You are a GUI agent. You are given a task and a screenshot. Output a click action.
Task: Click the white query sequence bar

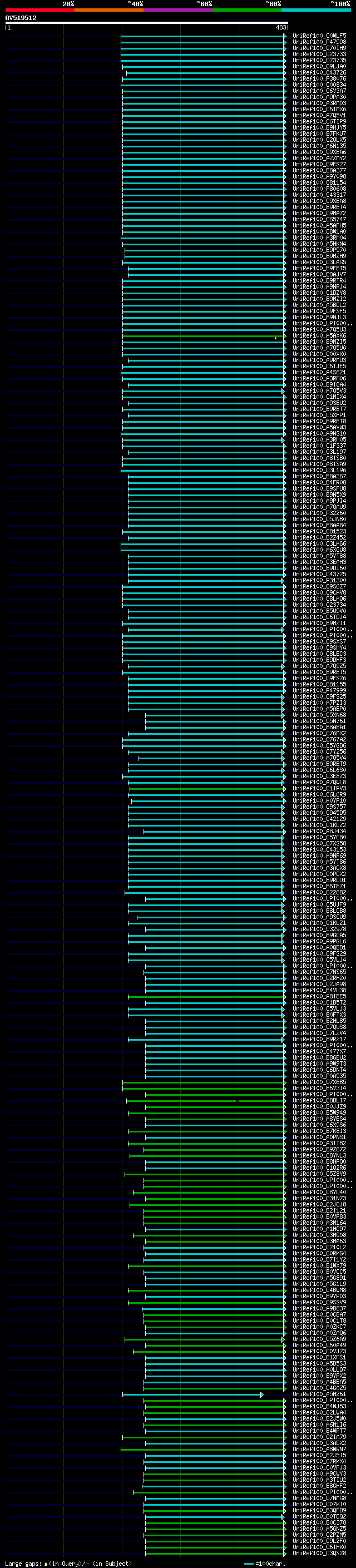tap(147, 22)
